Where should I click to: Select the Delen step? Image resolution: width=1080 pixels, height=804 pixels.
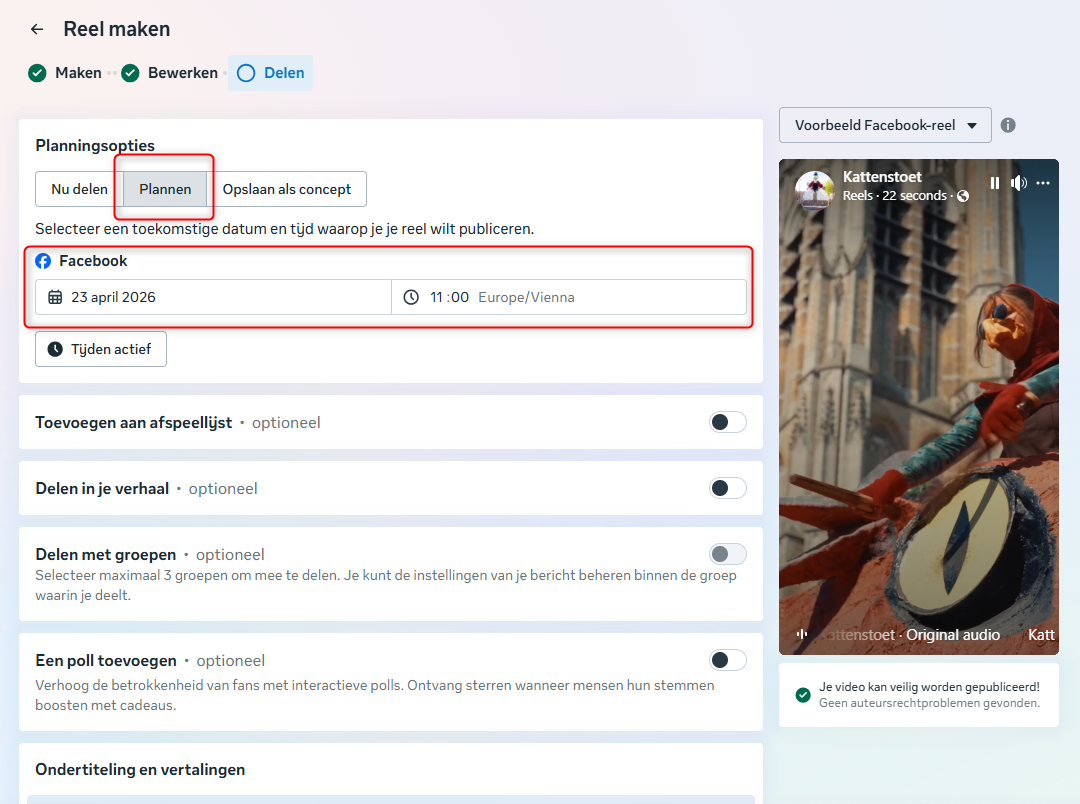tap(271, 73)
